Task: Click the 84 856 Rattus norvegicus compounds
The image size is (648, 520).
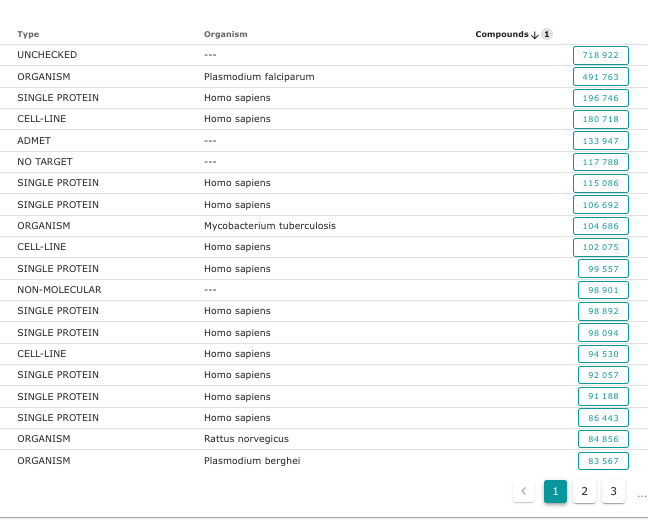Action: pyautogui.click(x=603, y=439)
